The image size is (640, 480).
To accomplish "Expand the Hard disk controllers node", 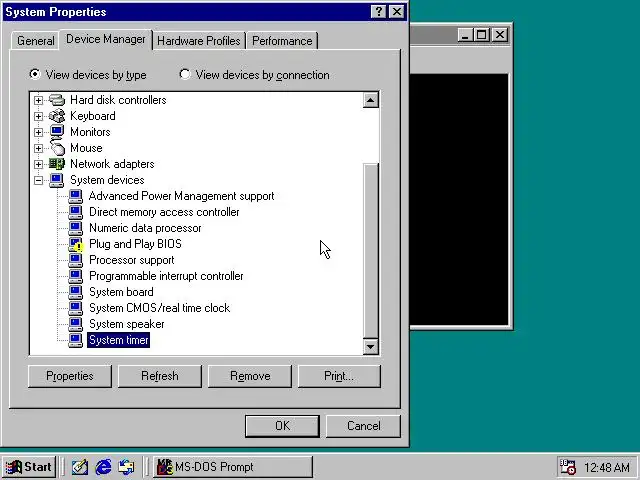I will click(38, 100).
